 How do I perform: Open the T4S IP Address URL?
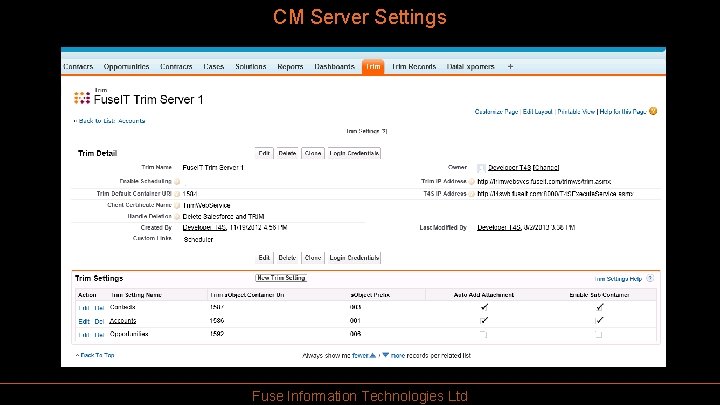[x=556, y=194]
